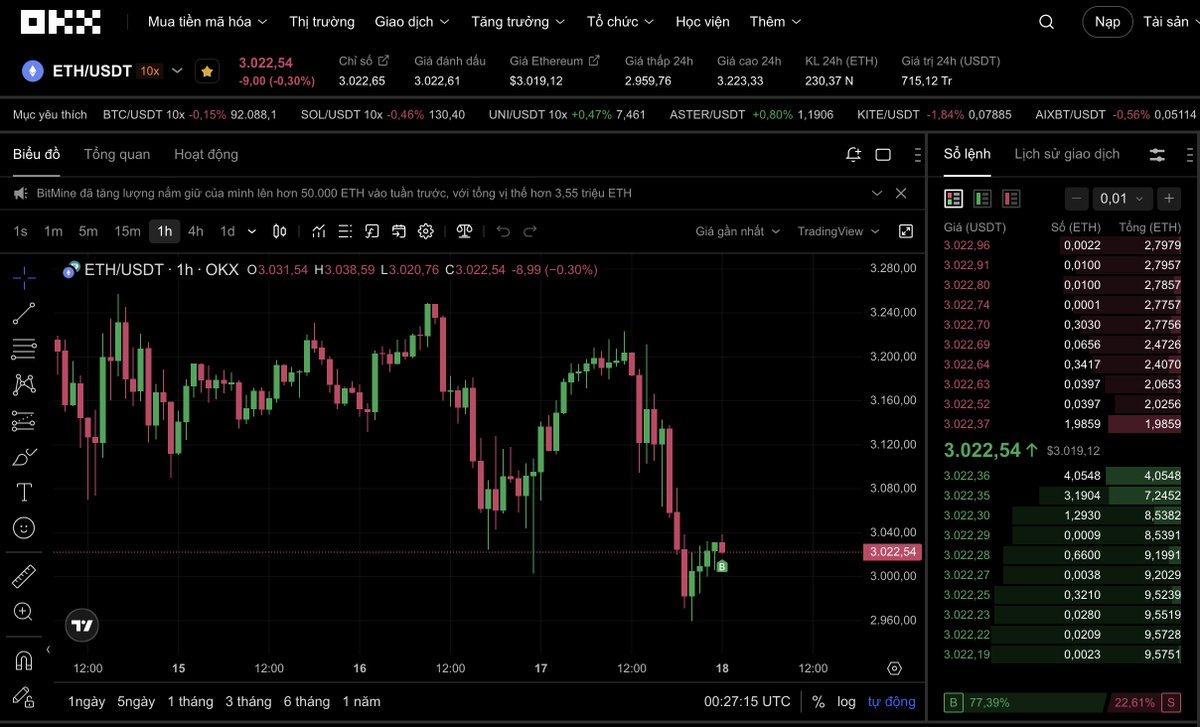1200x727 pixels.
Task: Open order book settings sliders icon
Action: click(1157, 154)
